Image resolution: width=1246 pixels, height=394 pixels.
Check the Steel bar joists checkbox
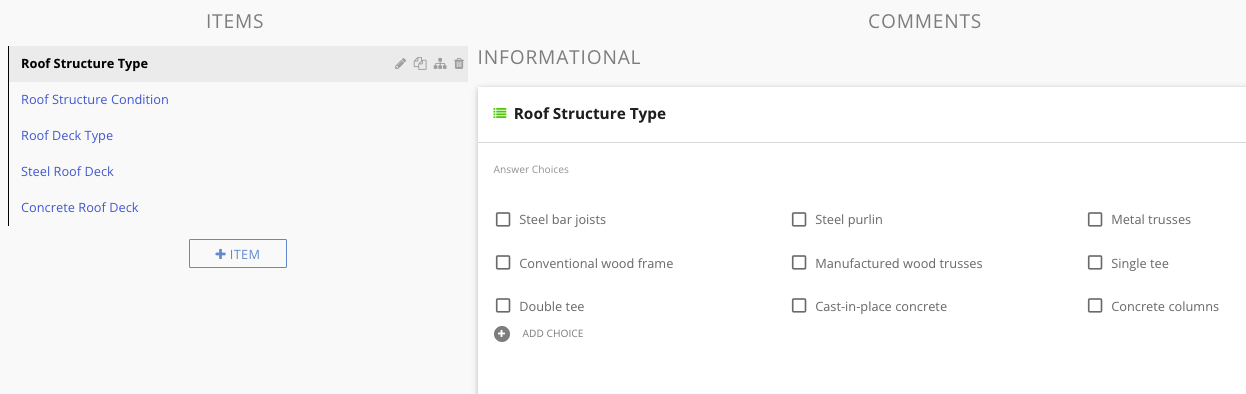[503, 219]
